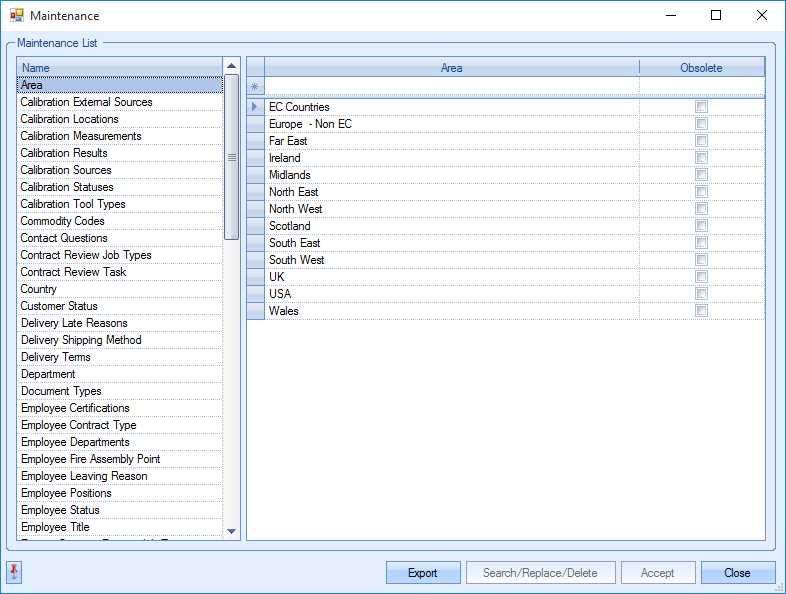786x594 pixels.
Task: Click the Maintenance List scrollbar thumb
Action: point(232,157)
